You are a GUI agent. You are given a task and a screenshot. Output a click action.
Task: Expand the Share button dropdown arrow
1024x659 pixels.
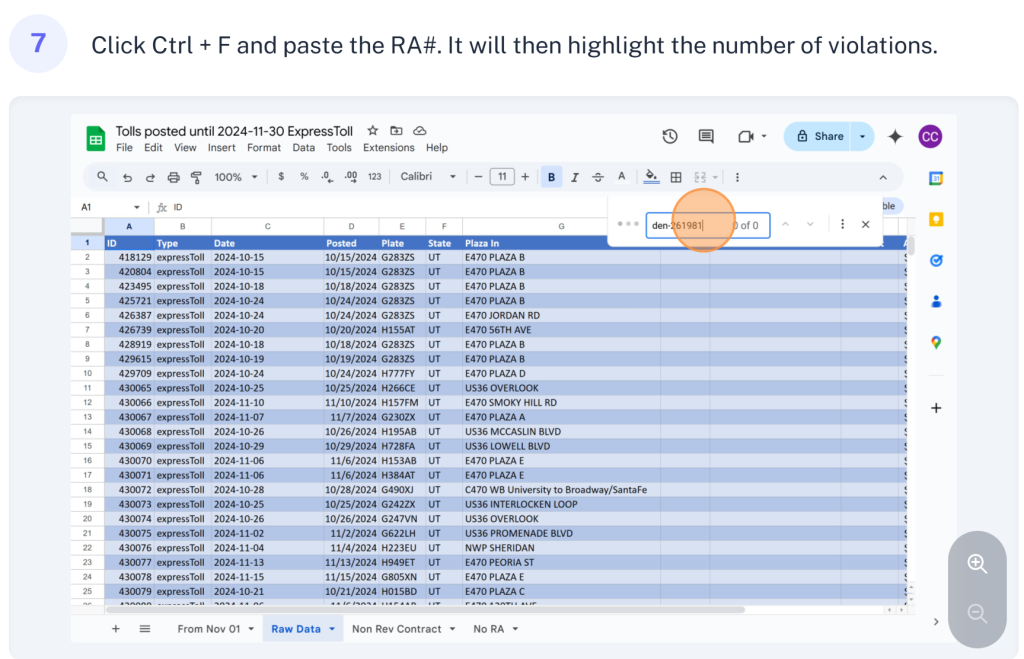864,137
